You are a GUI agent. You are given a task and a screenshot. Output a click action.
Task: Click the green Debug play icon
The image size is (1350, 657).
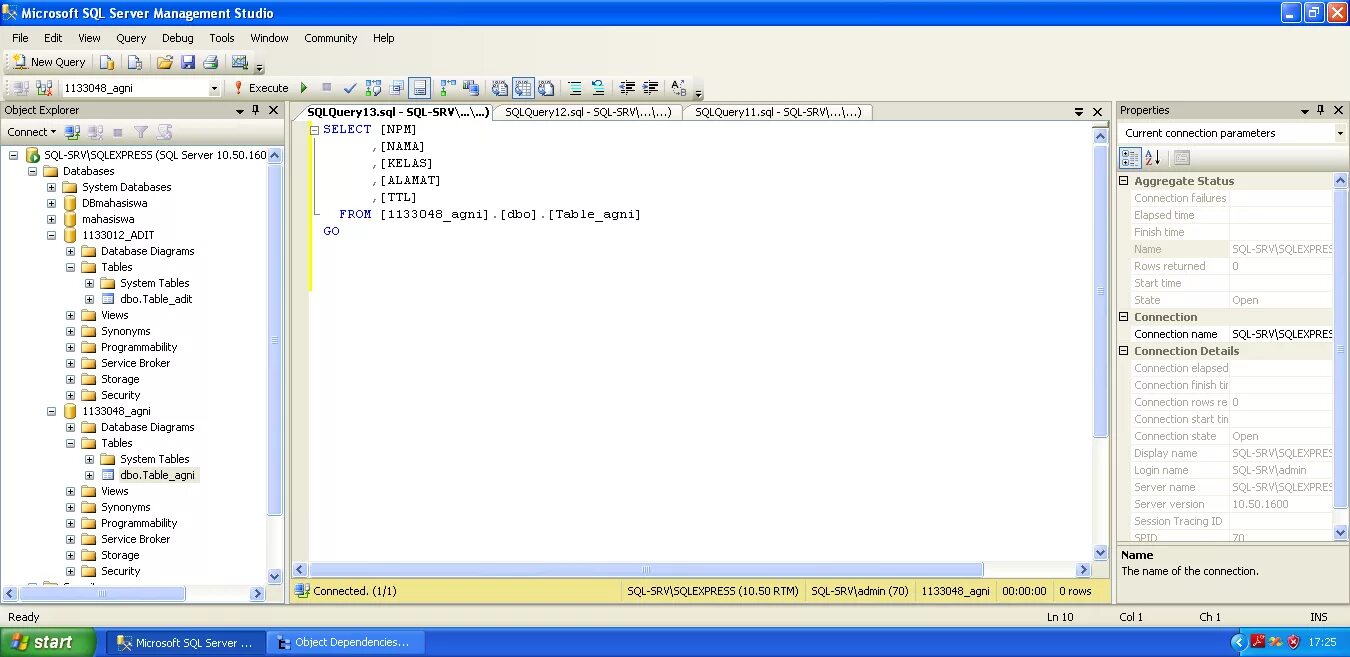click(304, 88)
